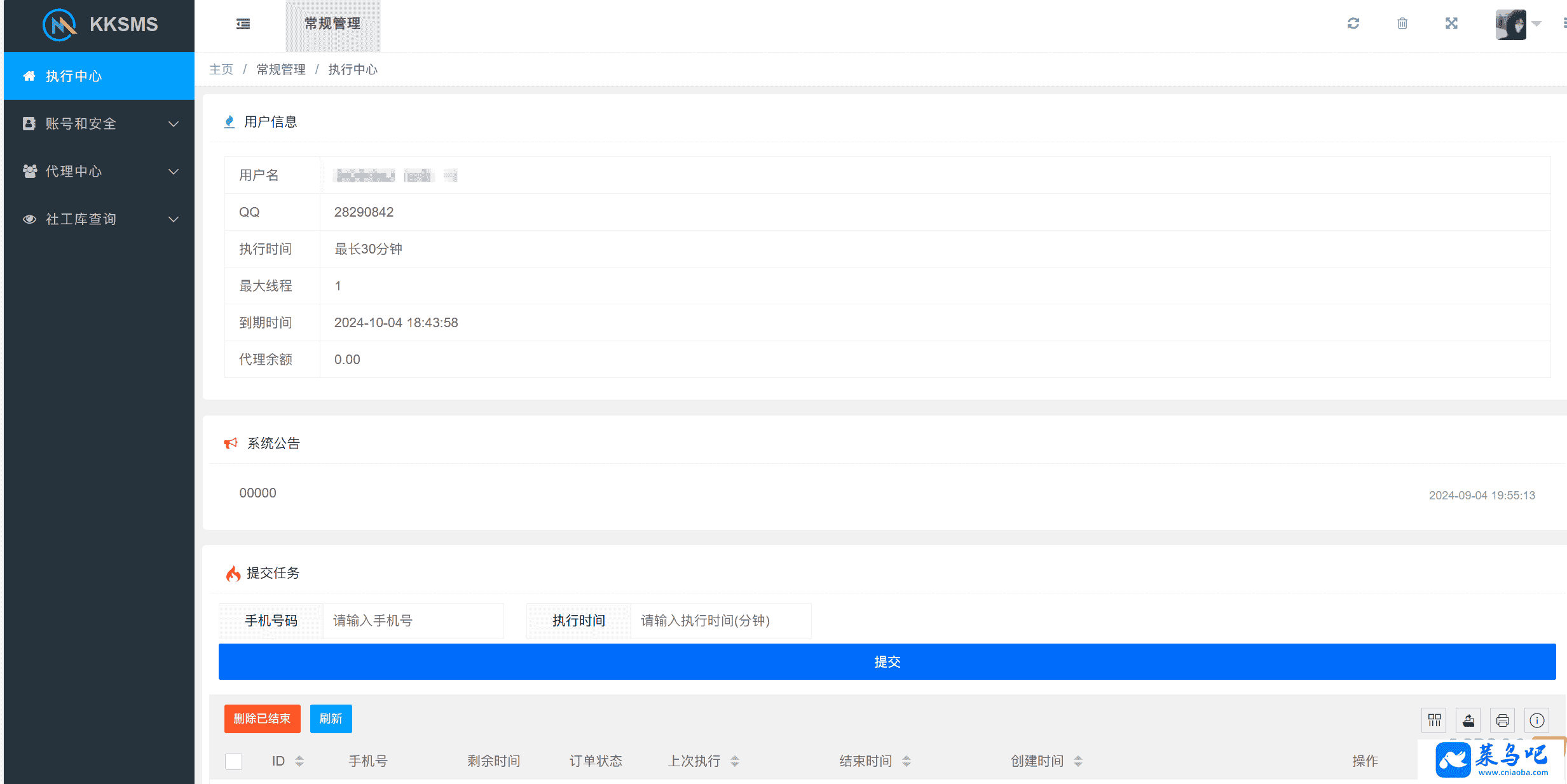Expand the 账号和安全 sidebar menu
Image resolution: width=1567 pixels, height=784 pixels.
pyautogui.click(x=99, y=124)
